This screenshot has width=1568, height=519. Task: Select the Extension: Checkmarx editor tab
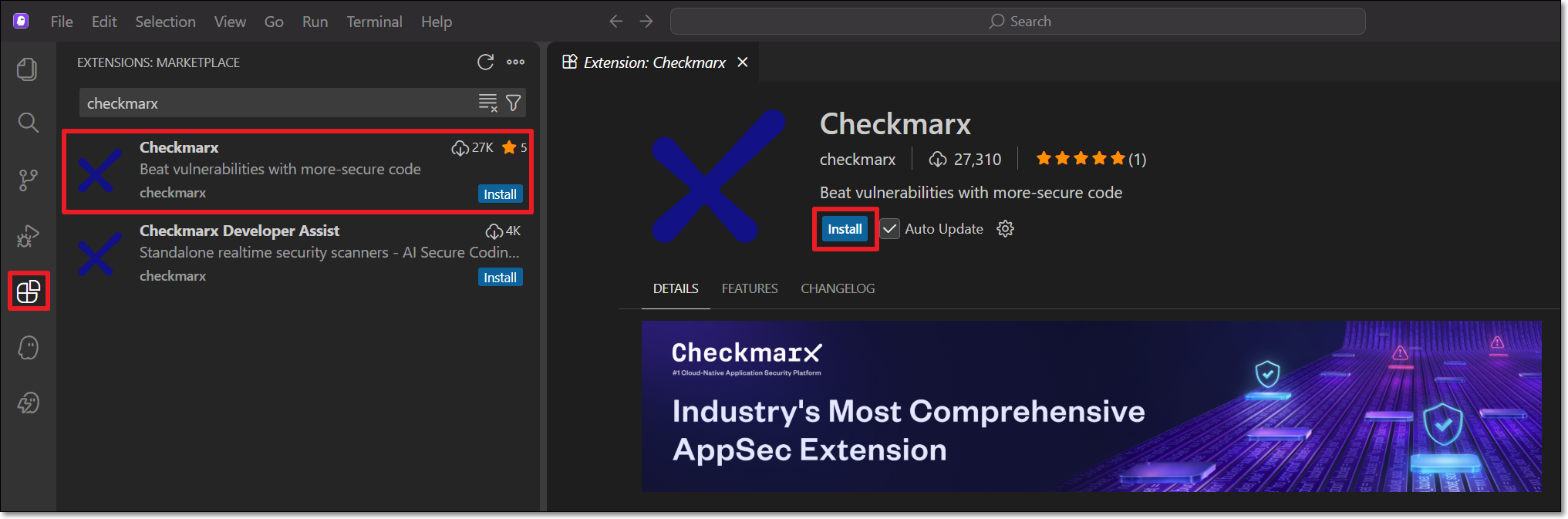(653, 62)
